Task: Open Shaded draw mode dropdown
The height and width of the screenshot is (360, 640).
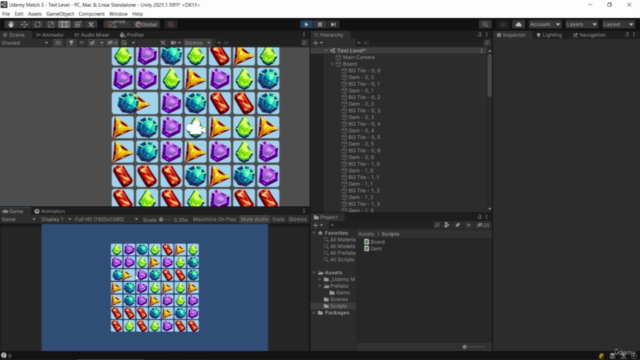Action: coord(24,43)
